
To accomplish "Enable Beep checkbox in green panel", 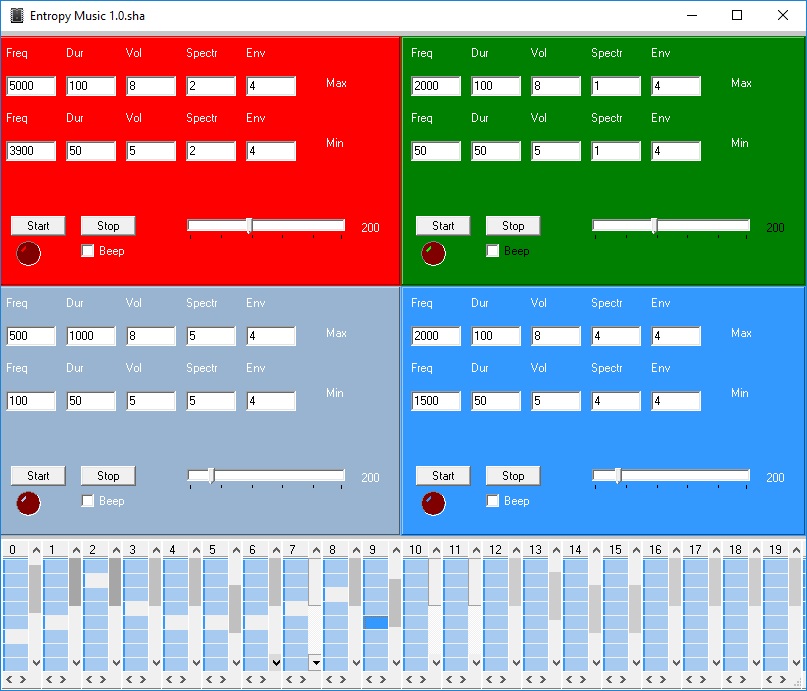I will coord(492,251).
